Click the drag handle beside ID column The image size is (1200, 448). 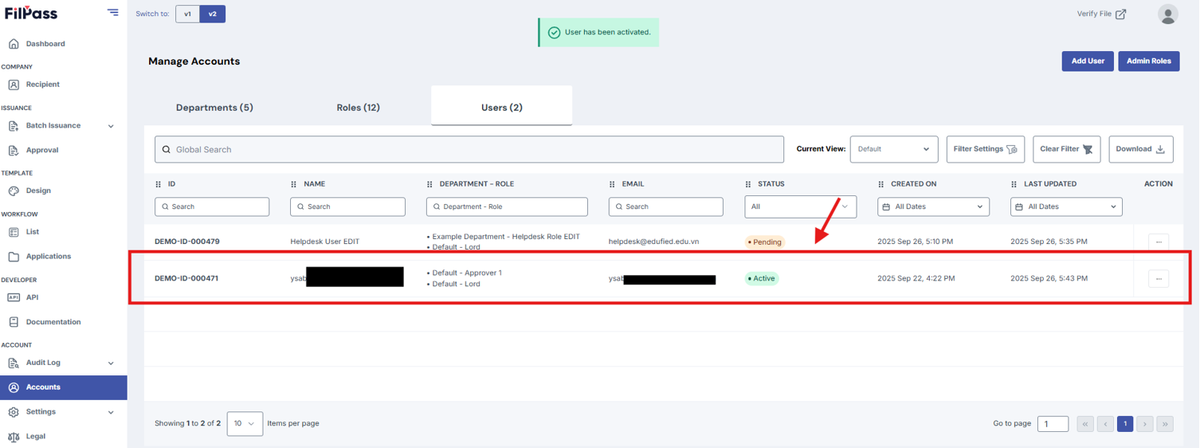(x=158, y=184)
